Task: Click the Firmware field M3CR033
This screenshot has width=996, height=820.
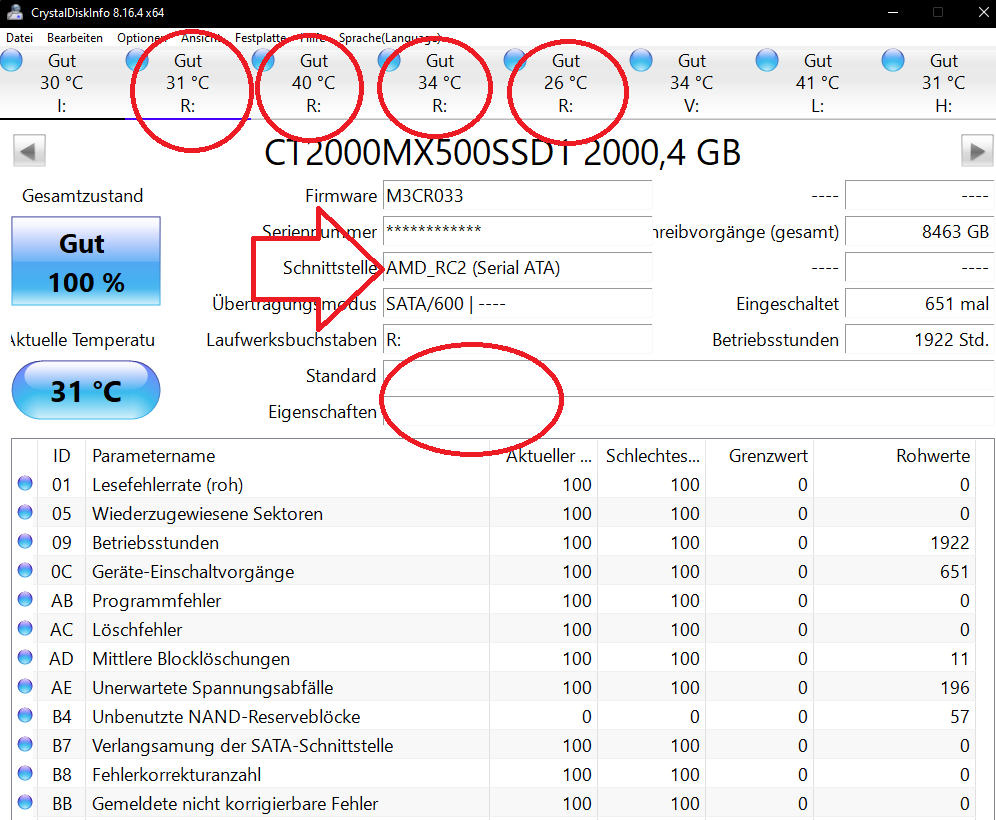Action: (517, 196)
